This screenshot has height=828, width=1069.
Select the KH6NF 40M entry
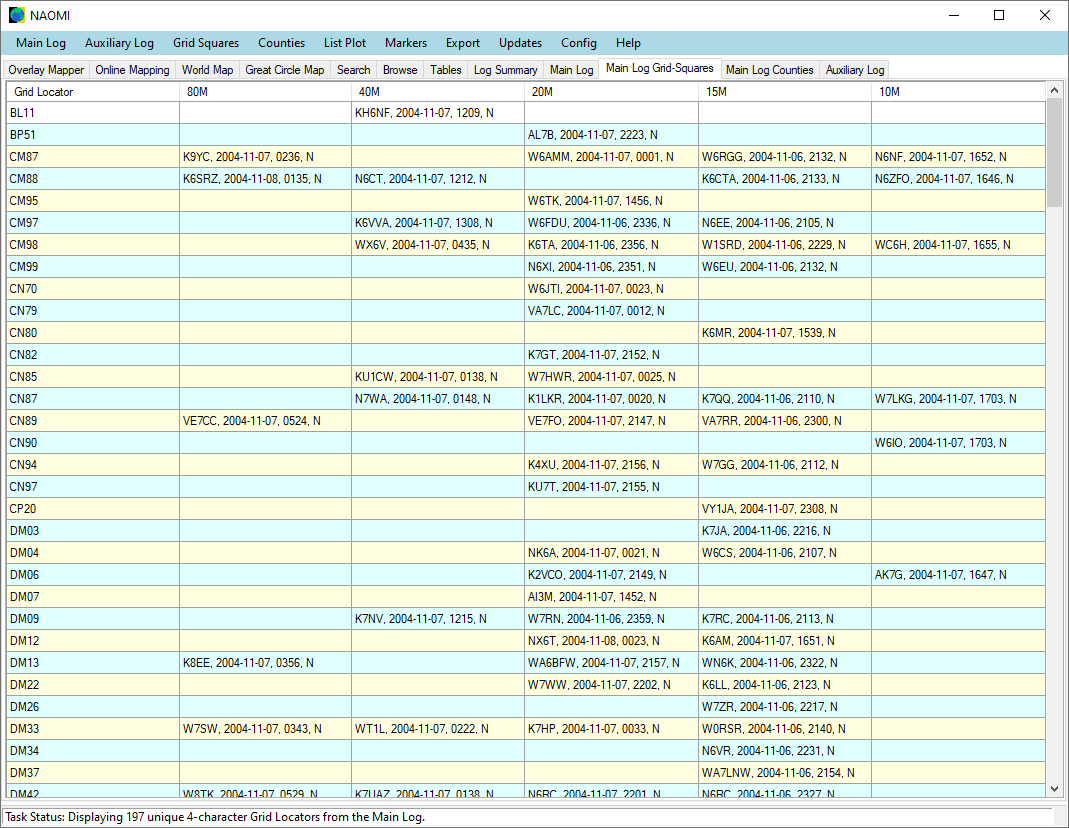[438, 113]
